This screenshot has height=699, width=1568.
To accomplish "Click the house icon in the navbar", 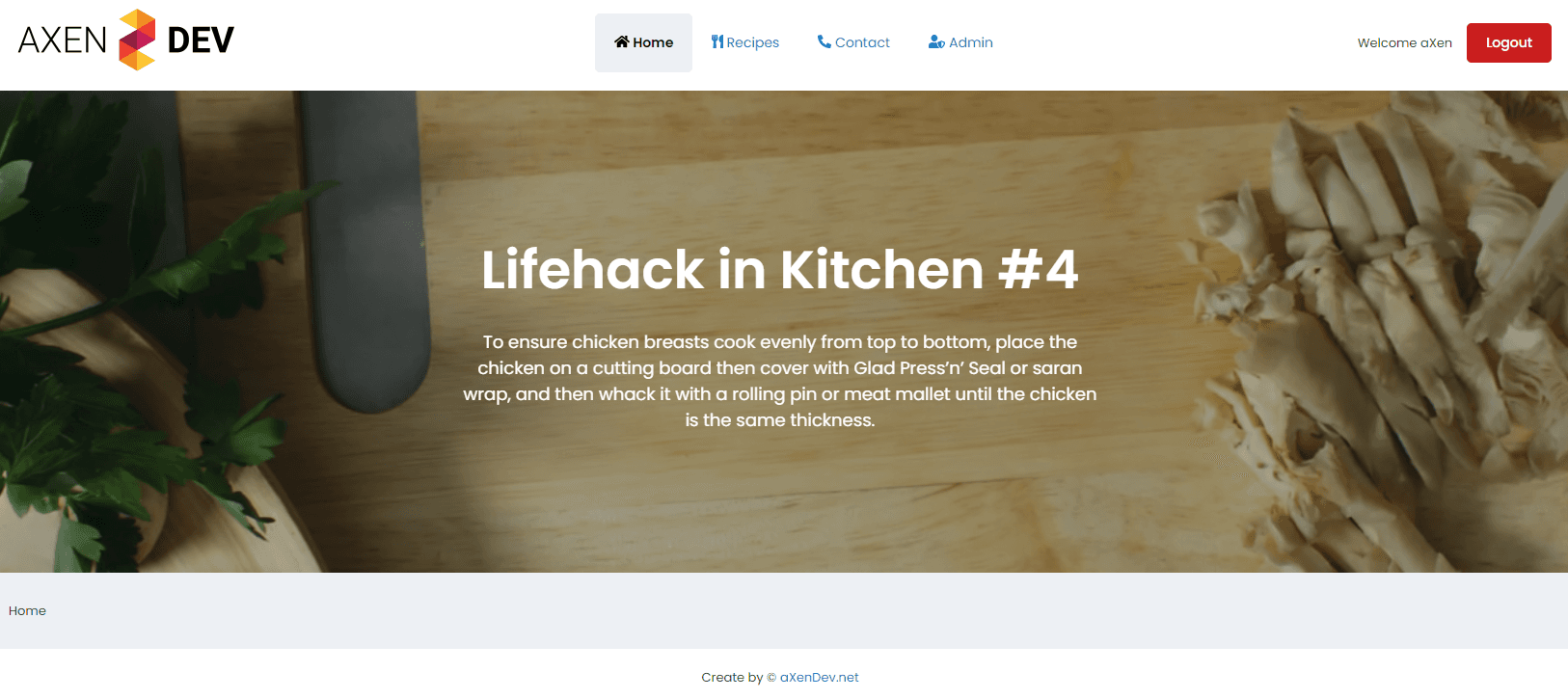I will (622, 41).
